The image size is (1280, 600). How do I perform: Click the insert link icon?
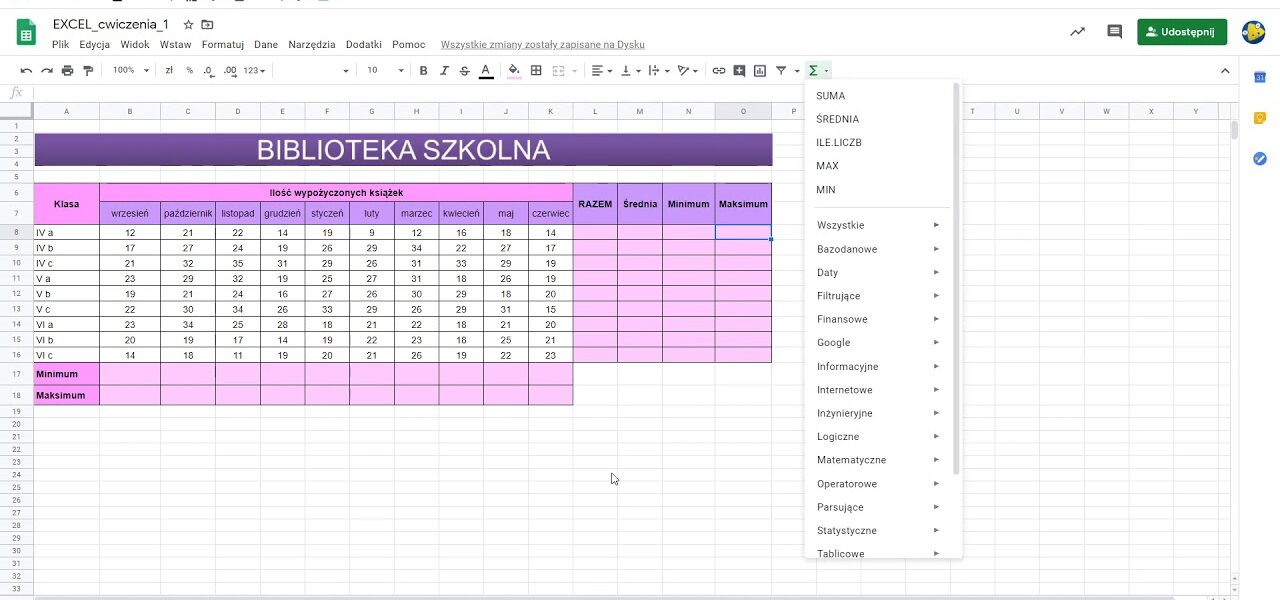coord(718,70)
